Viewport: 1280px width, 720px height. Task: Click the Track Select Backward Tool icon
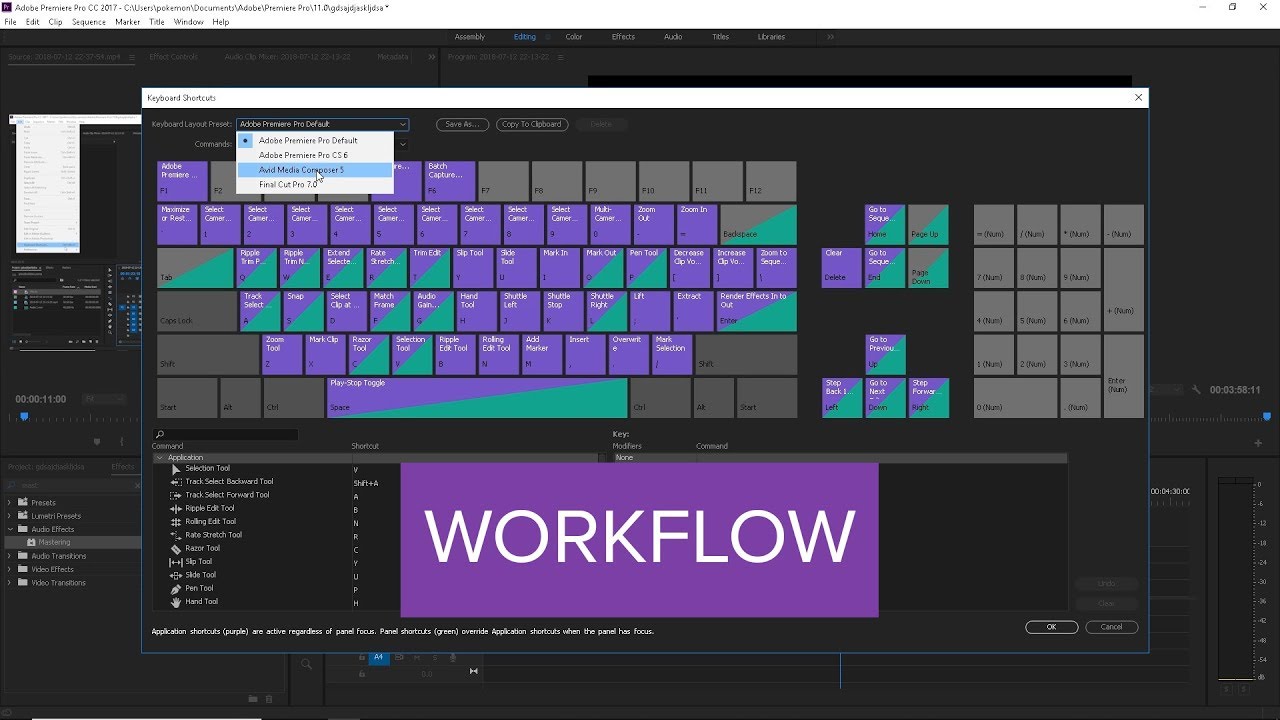pyautogui.click(x=176, y=481)
